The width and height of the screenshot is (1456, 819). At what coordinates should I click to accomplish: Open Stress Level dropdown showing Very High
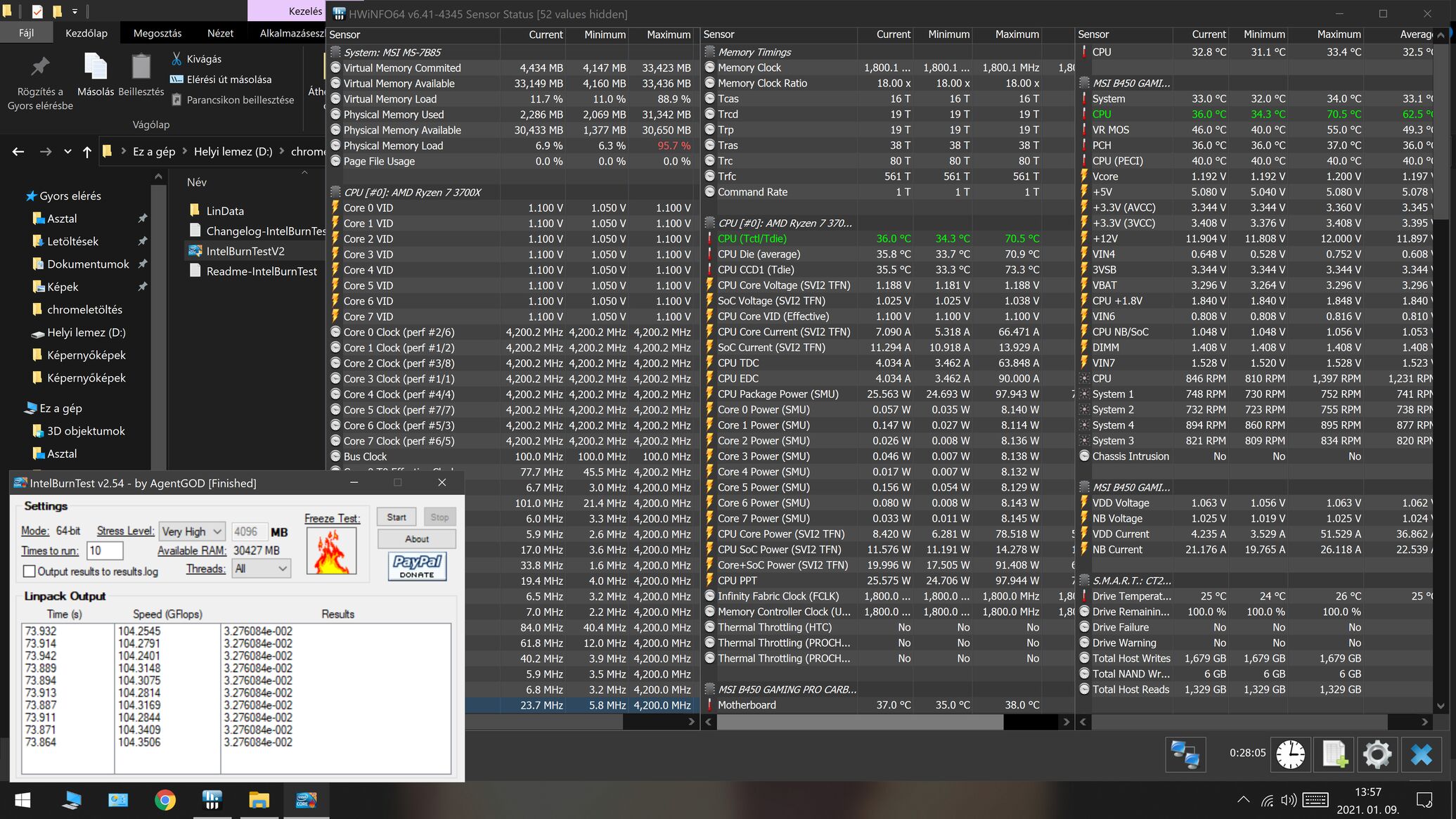[191, 531]
